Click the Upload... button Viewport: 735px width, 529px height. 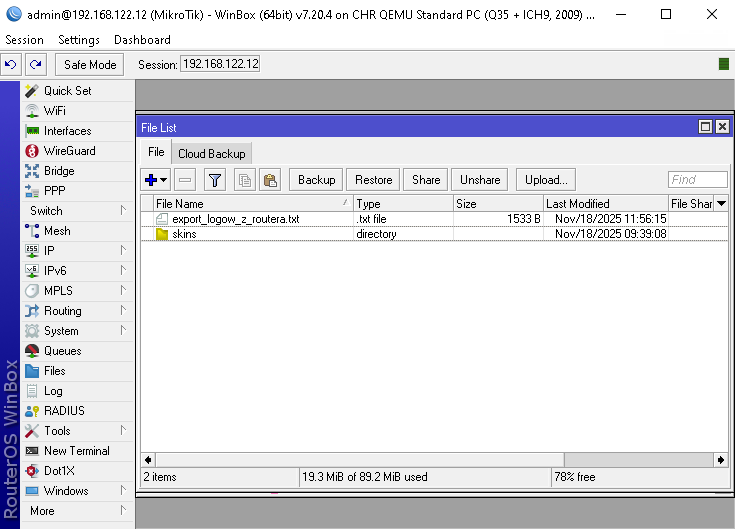coord(546,180)
